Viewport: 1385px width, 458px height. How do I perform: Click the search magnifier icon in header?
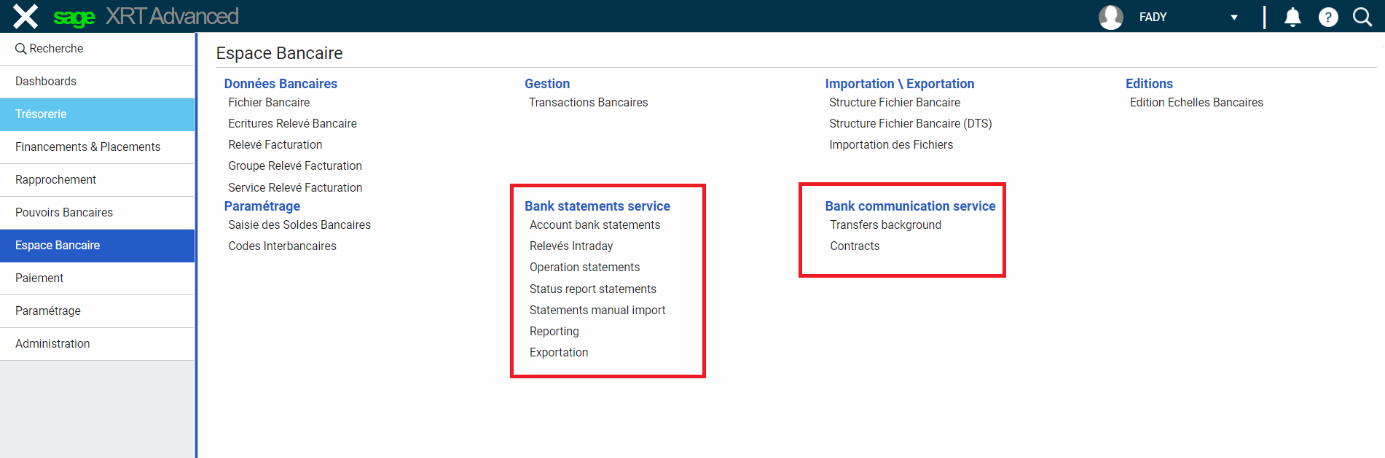coord(1362,17)
